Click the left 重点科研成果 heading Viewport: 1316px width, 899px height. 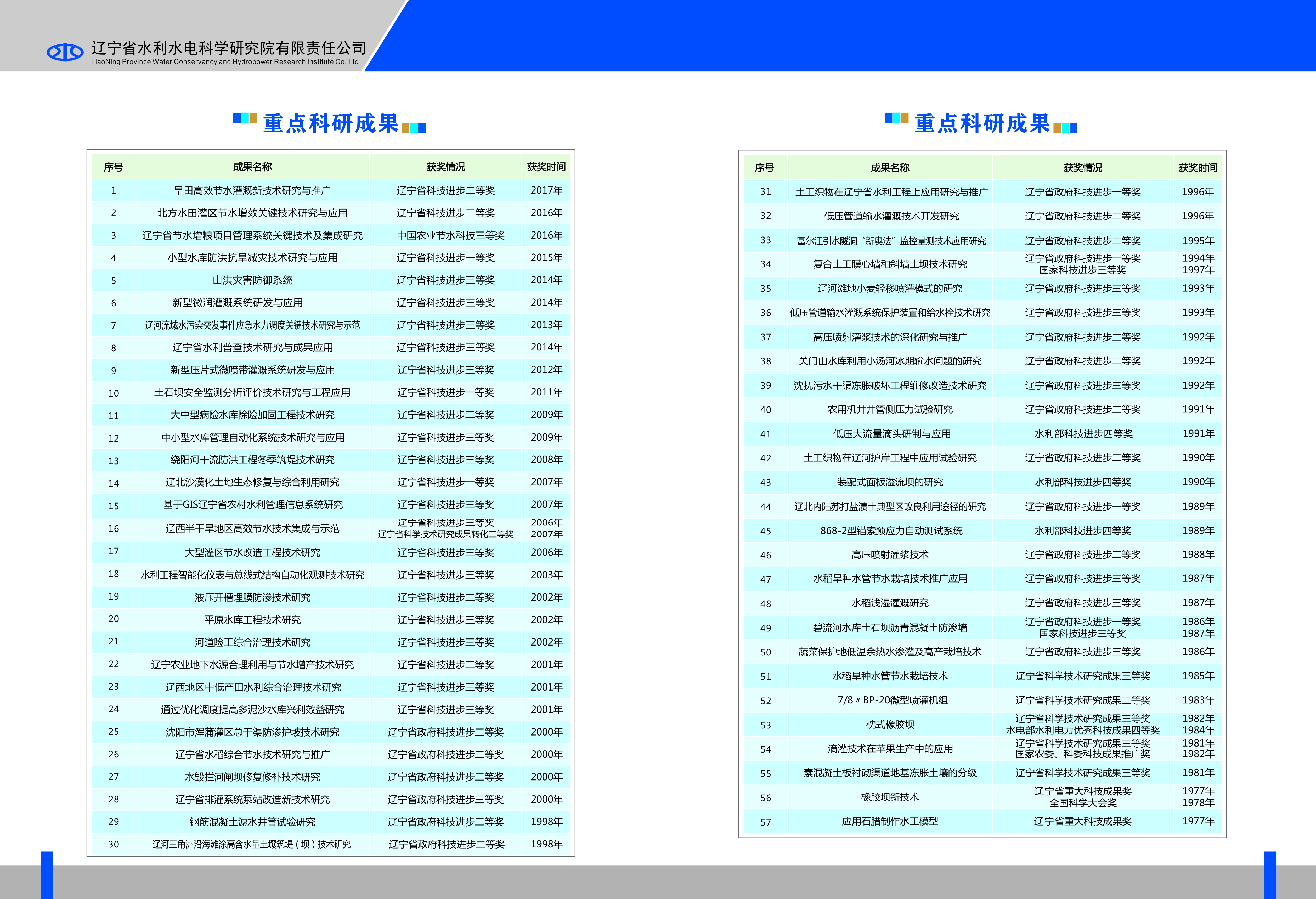point(331,123)
